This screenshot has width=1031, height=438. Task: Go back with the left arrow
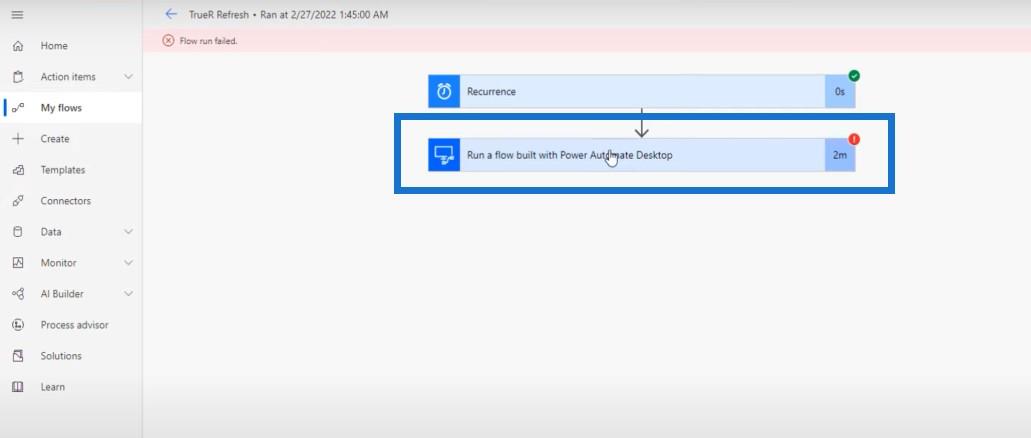click(x=171, y=14)
